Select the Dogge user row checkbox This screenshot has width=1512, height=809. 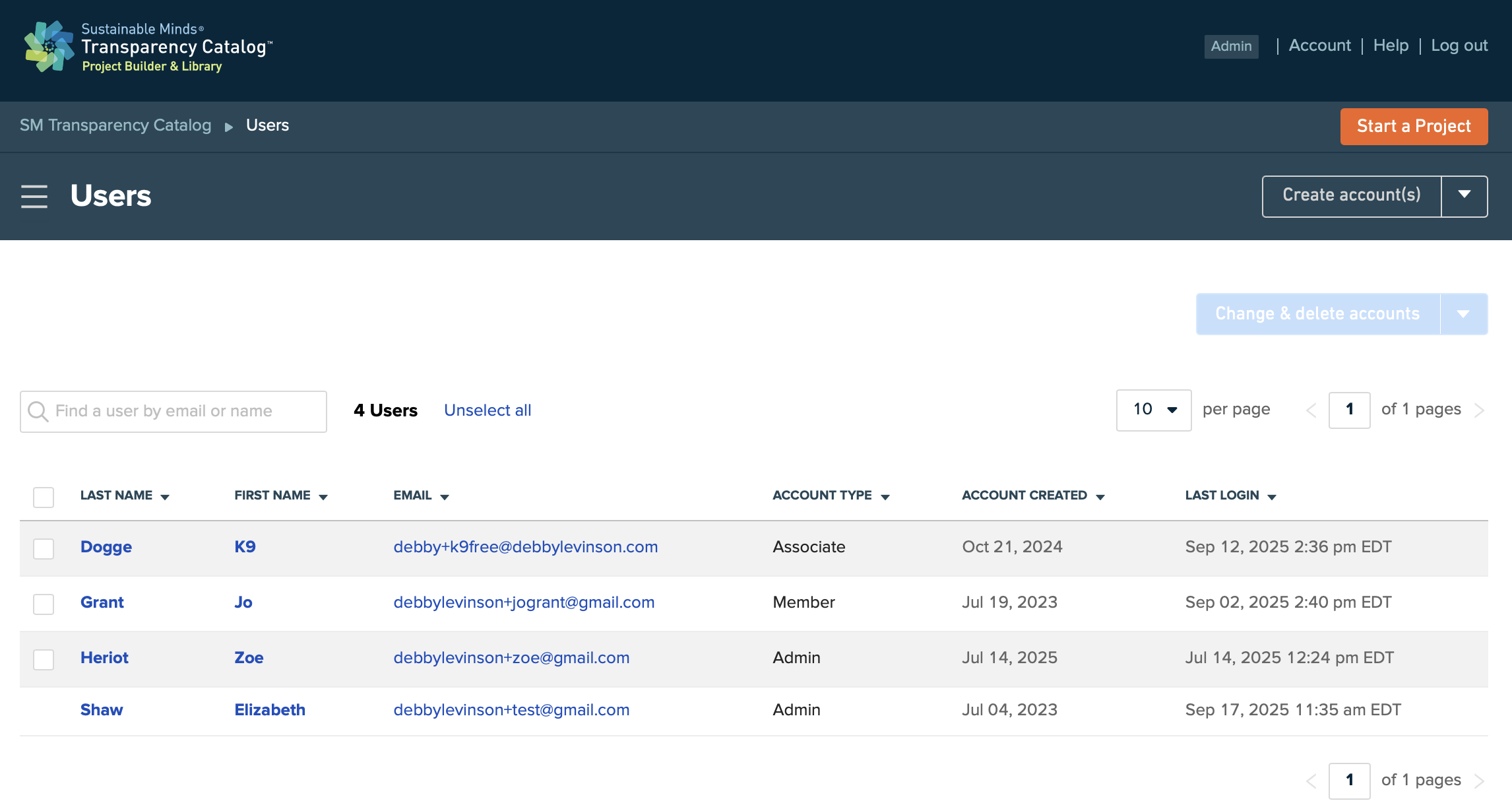(x=44, y=548)
